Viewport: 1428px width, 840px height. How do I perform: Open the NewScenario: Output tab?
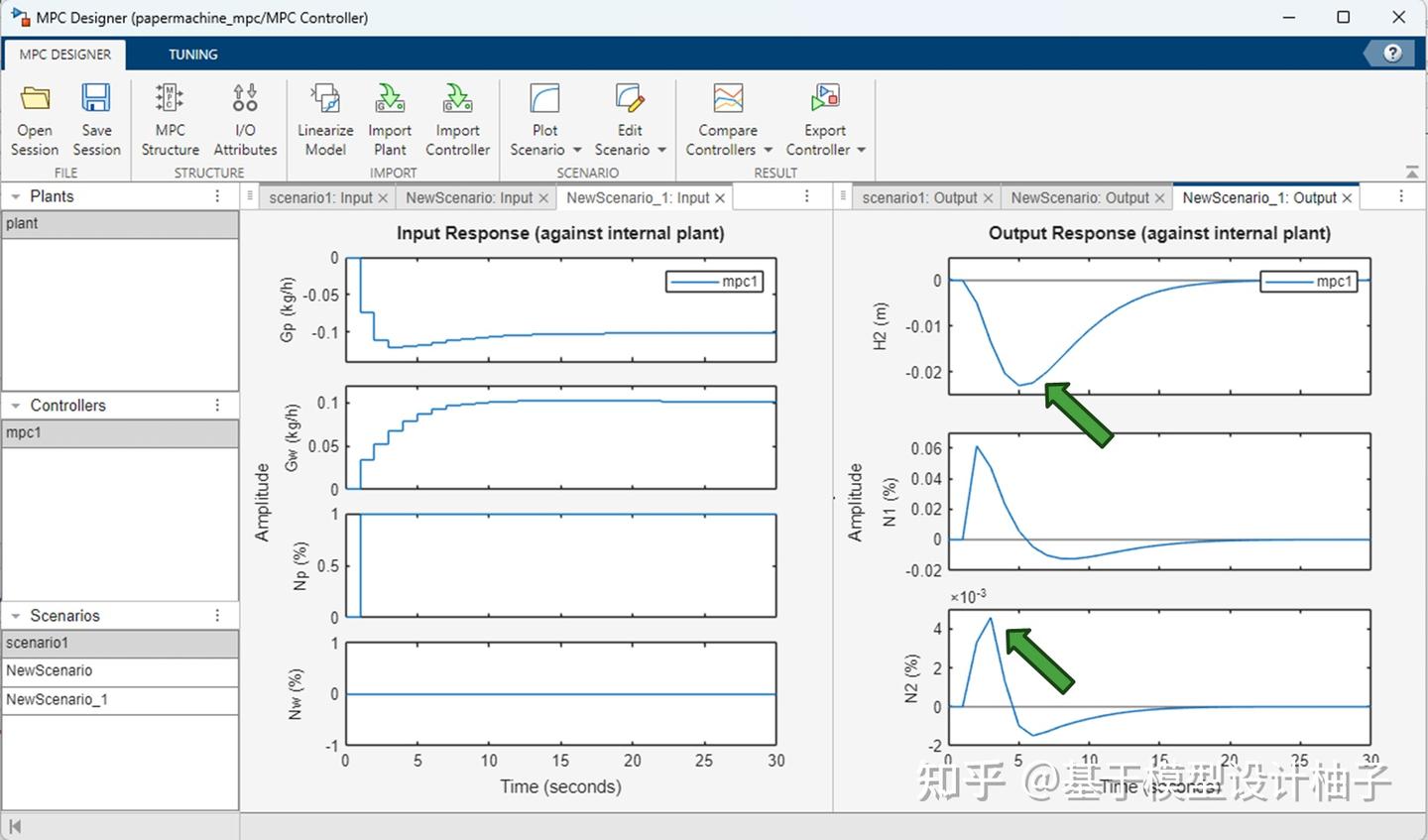click(1079, 197)
